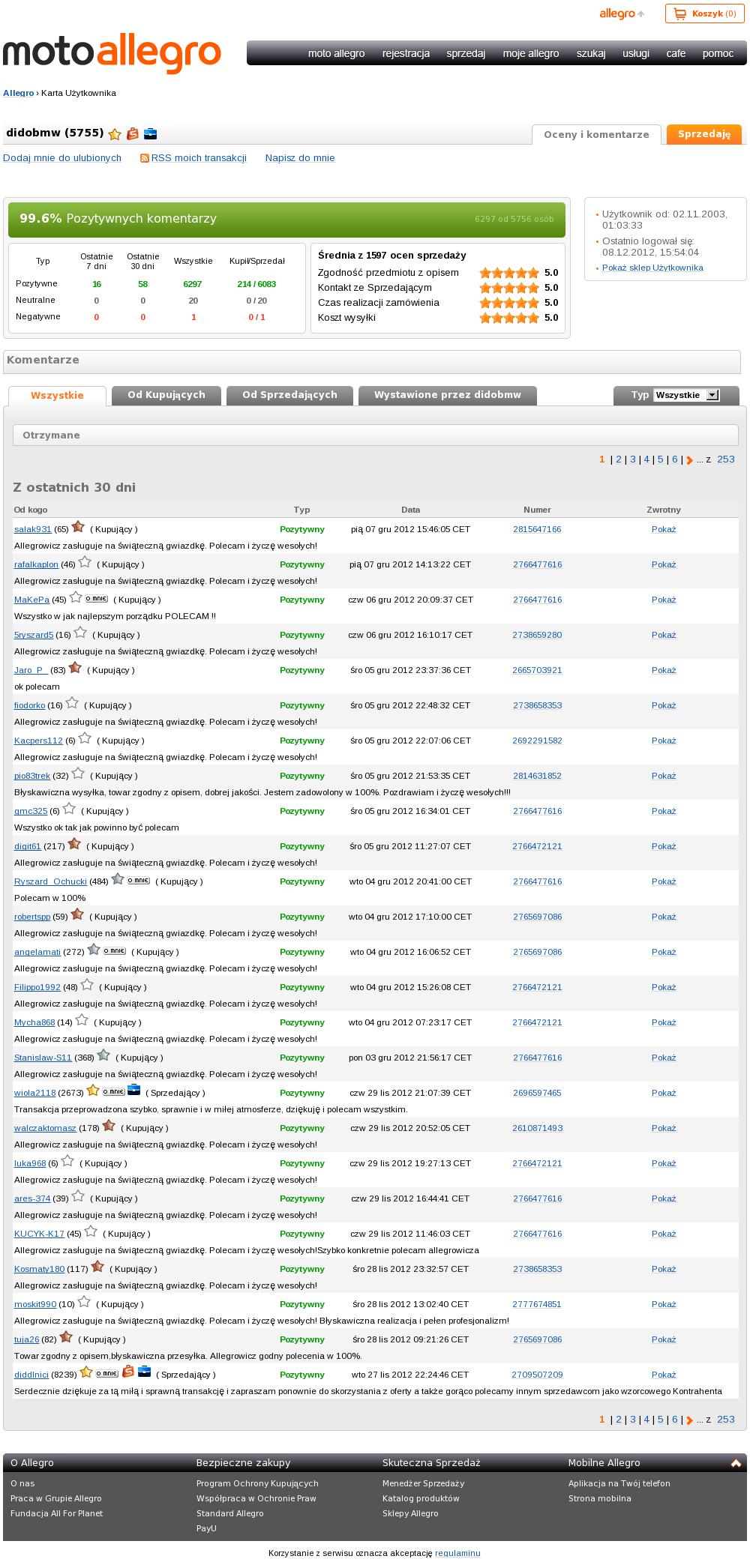Open 'Program Ochrony Kupujących' footer link

coord(257,1483)
